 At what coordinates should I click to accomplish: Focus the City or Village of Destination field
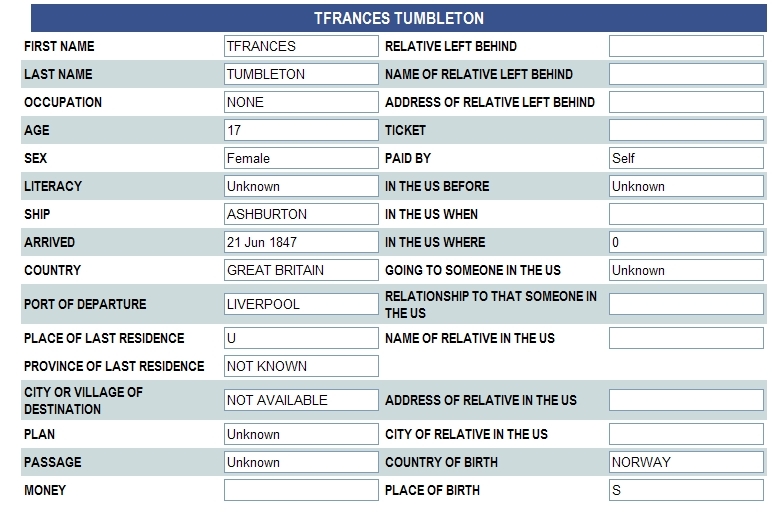click(x=301, y=400)
